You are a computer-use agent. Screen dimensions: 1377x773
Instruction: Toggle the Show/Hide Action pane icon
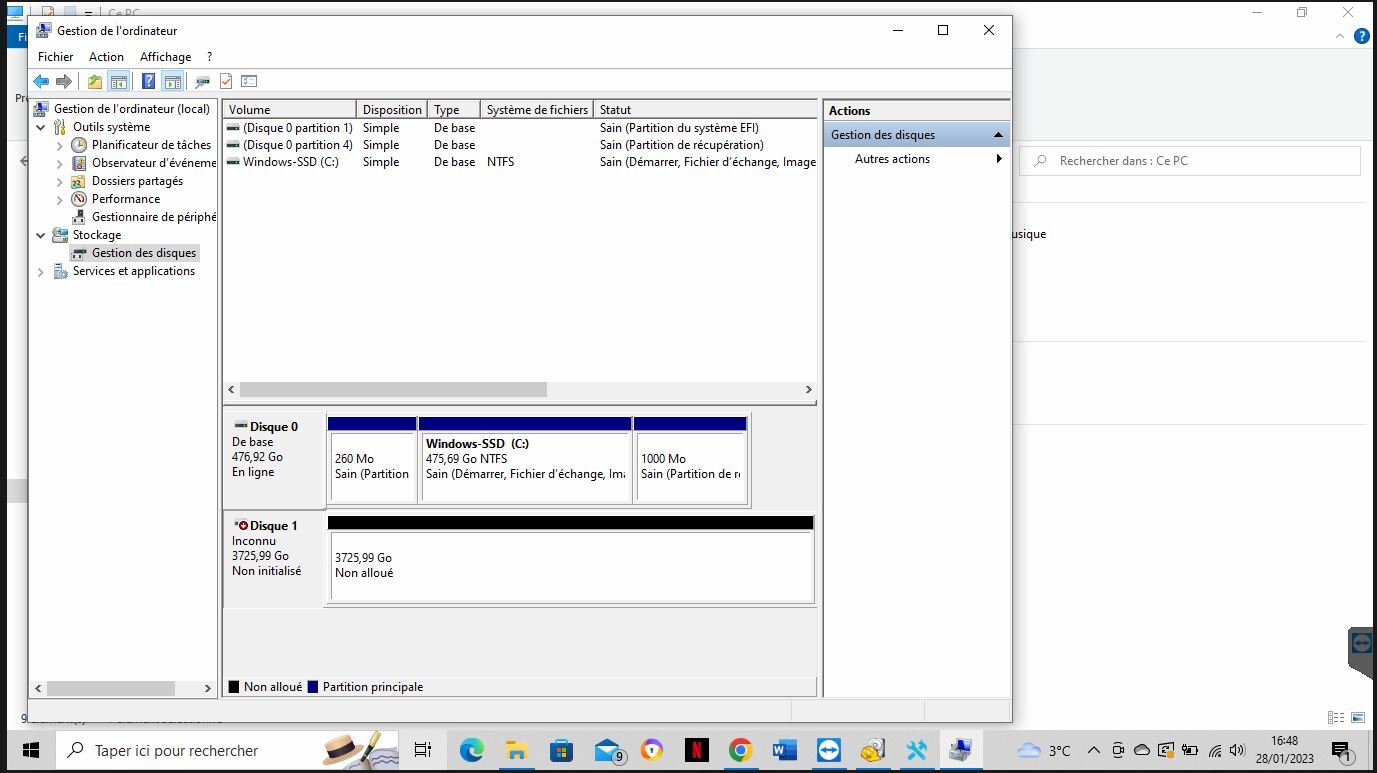click(x=172, y=81)
